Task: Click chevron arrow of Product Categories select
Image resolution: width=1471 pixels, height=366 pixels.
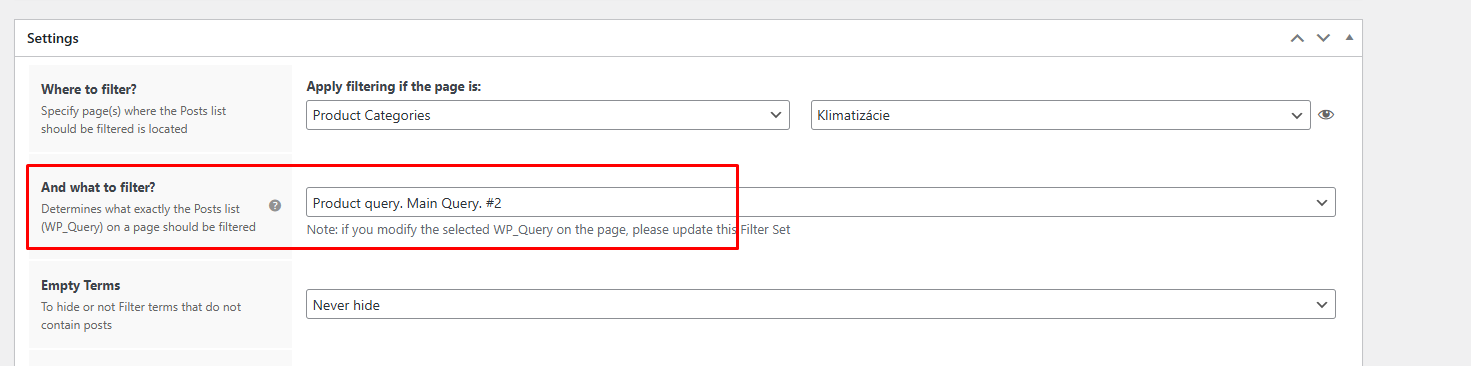Action: [x=776, y=115]
